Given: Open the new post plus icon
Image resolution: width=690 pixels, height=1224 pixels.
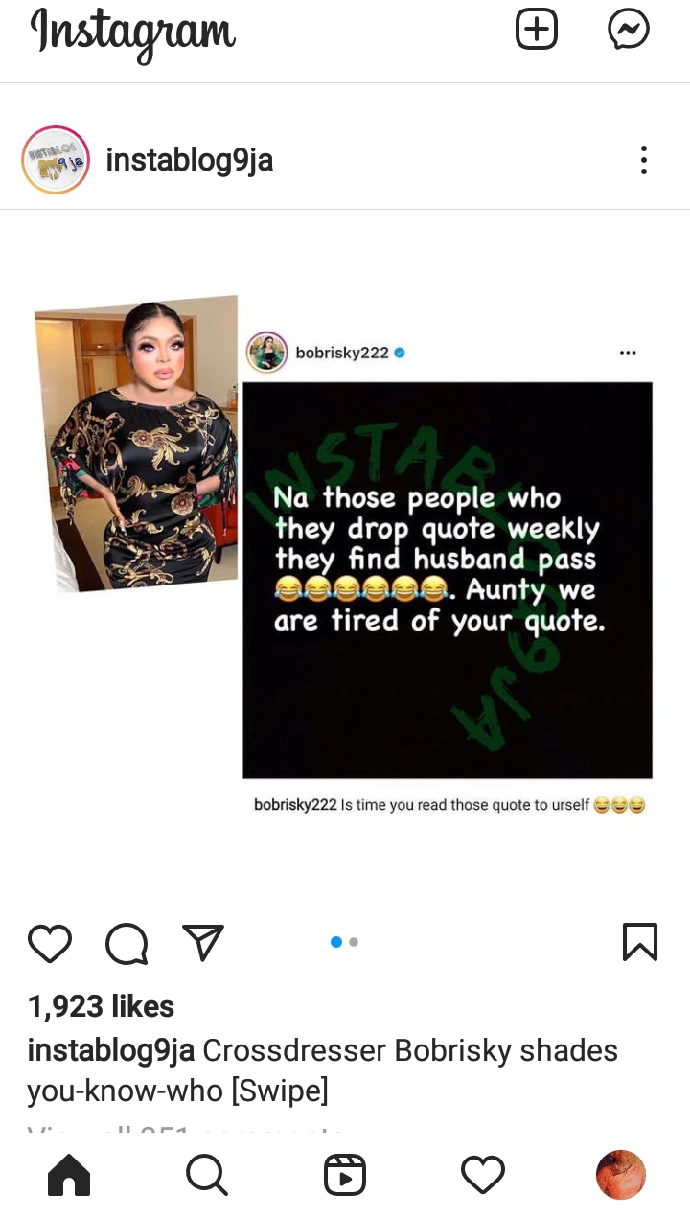Looking at the screenshot, I should coord(537,30).
